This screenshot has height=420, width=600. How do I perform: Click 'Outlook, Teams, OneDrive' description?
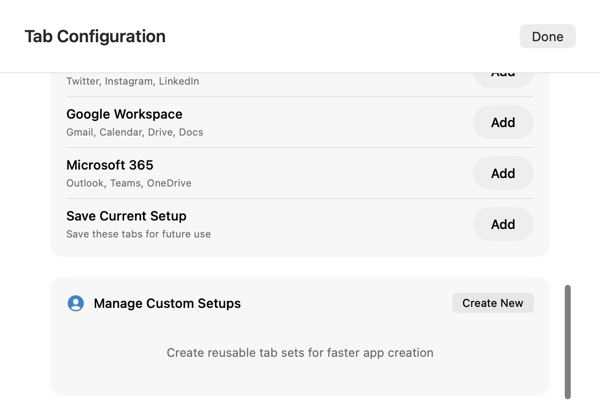(129, 183)
